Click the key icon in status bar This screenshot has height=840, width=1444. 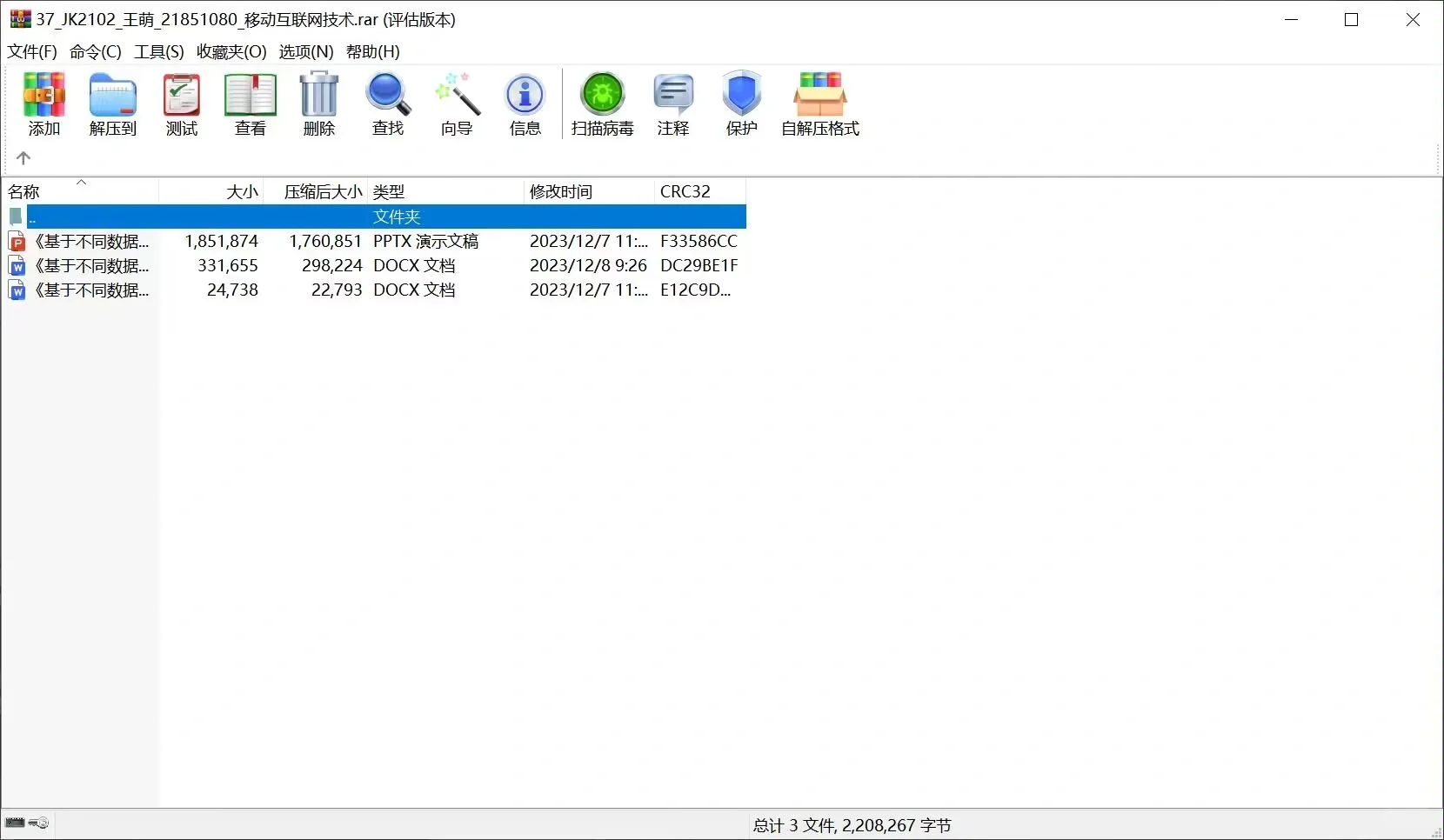[x=38, y=823]
